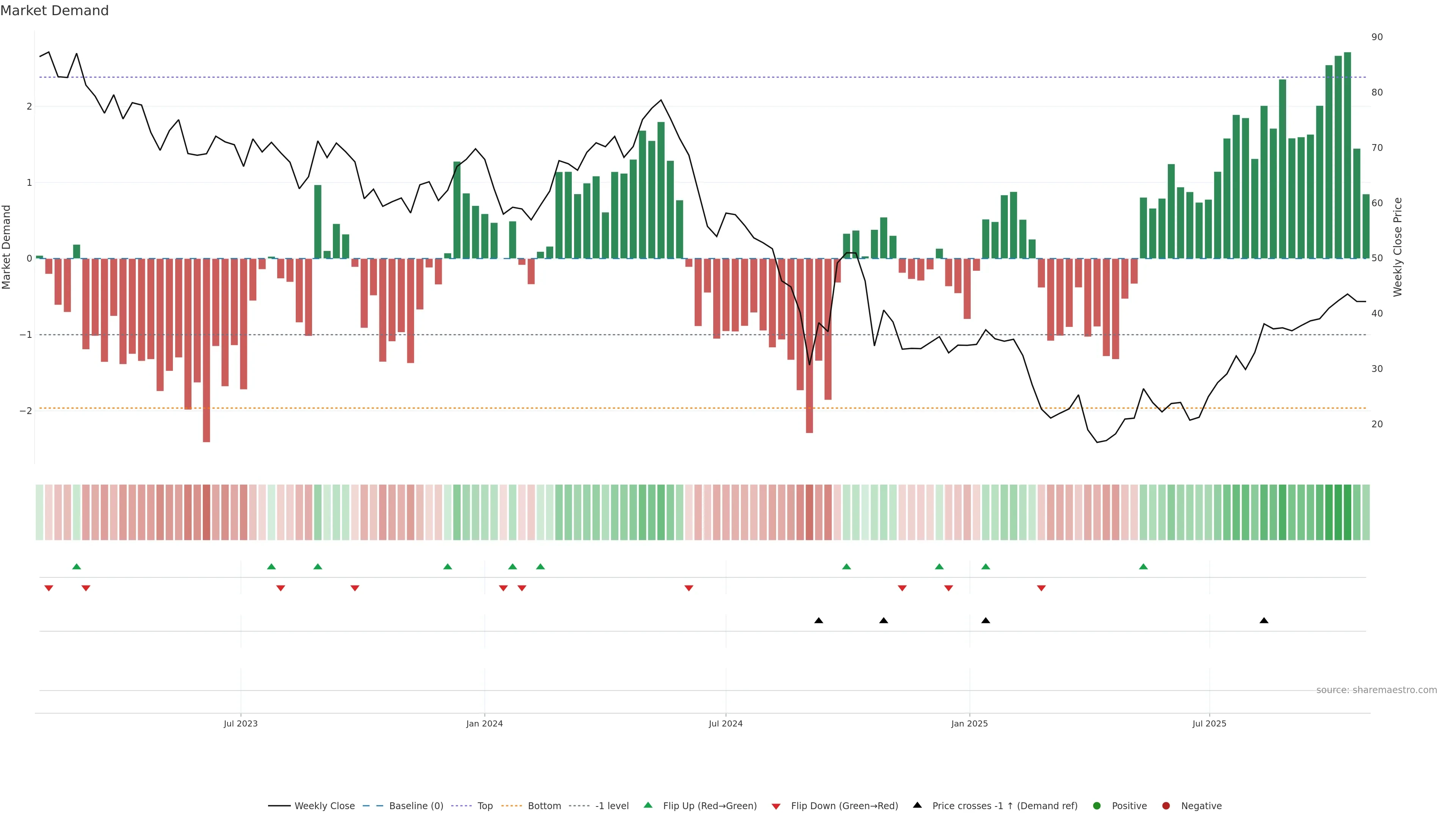Click the Jan 2025 x-axis label
Screen dimensions: 1456x819
(x=970, y=724)
